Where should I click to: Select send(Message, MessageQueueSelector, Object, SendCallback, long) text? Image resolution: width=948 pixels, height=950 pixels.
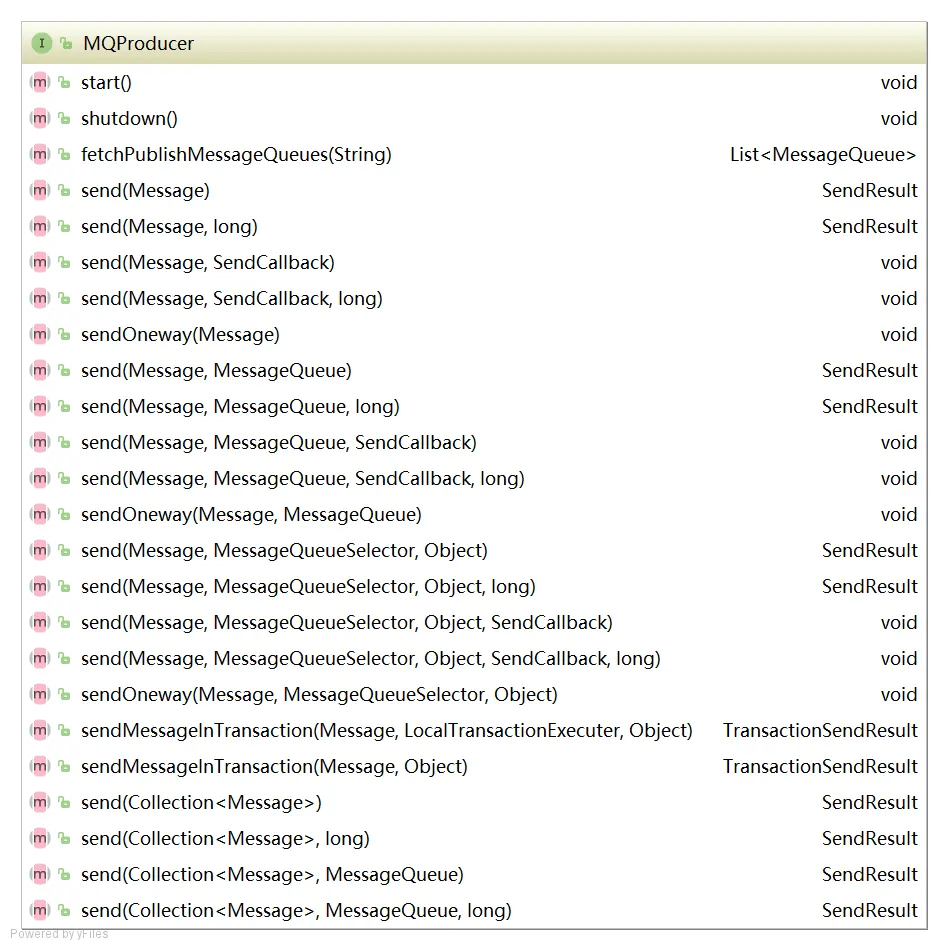(371, 658)
